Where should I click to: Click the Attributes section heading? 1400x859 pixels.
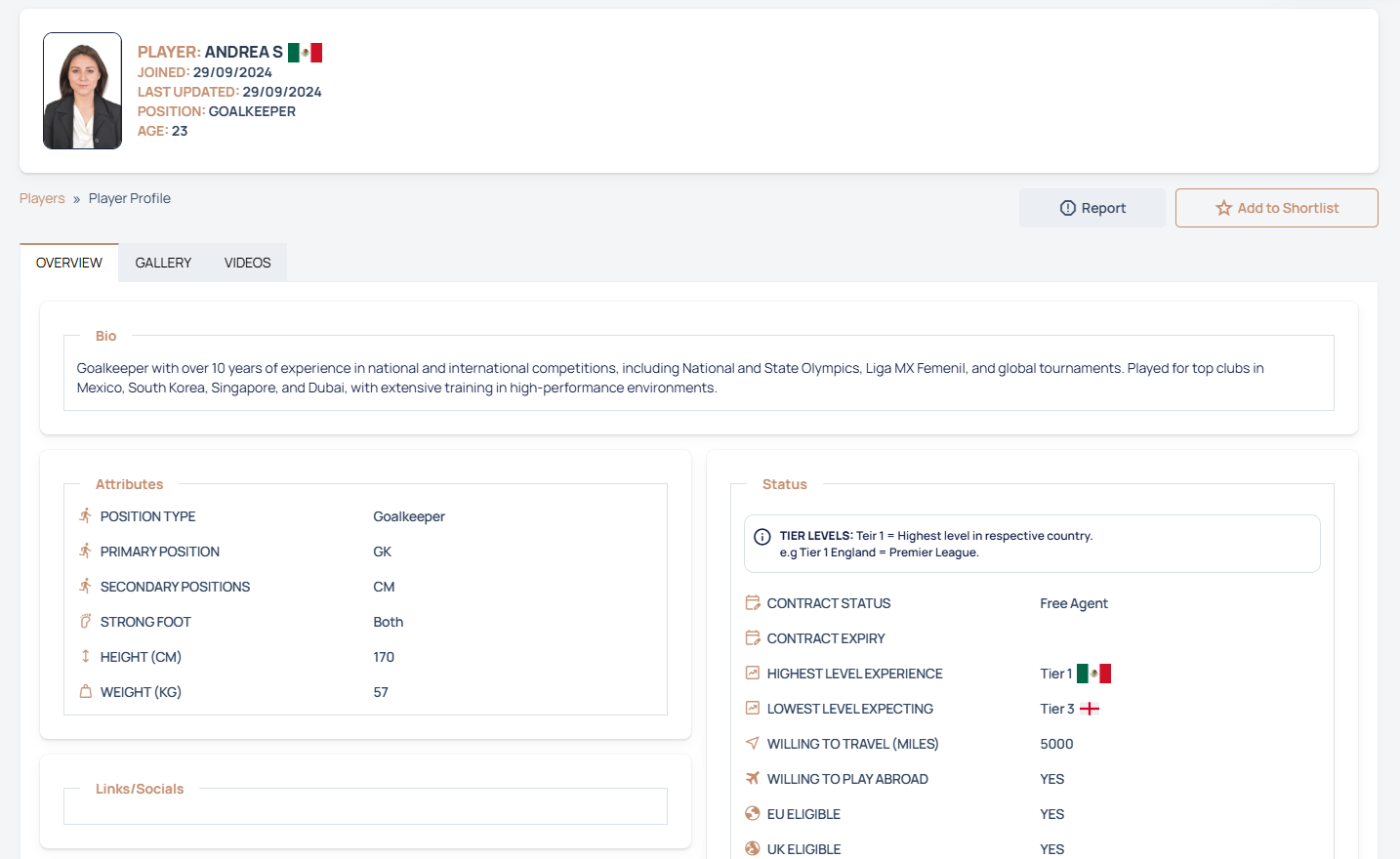click(130, 484)
